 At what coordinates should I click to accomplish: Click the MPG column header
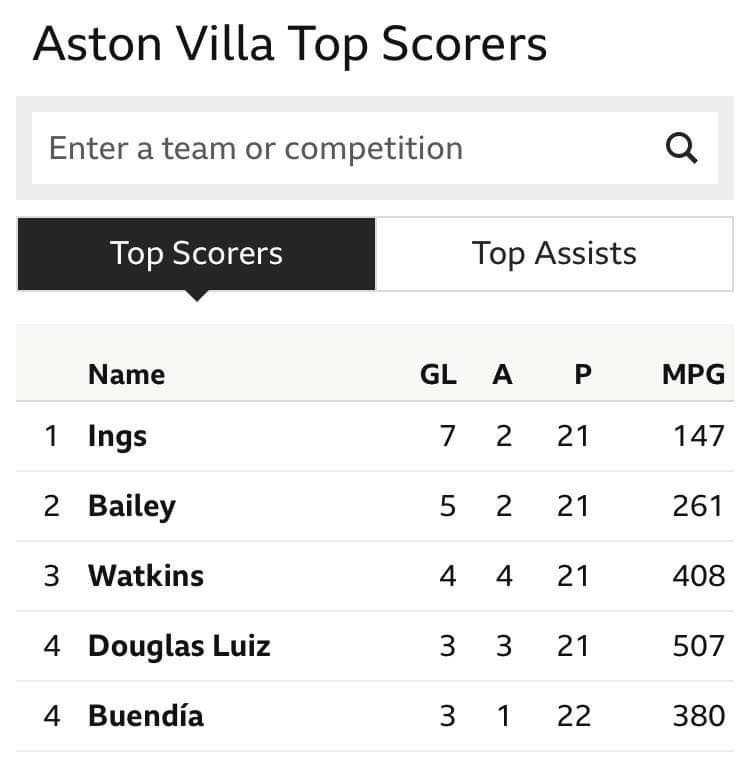click(693, 375)
